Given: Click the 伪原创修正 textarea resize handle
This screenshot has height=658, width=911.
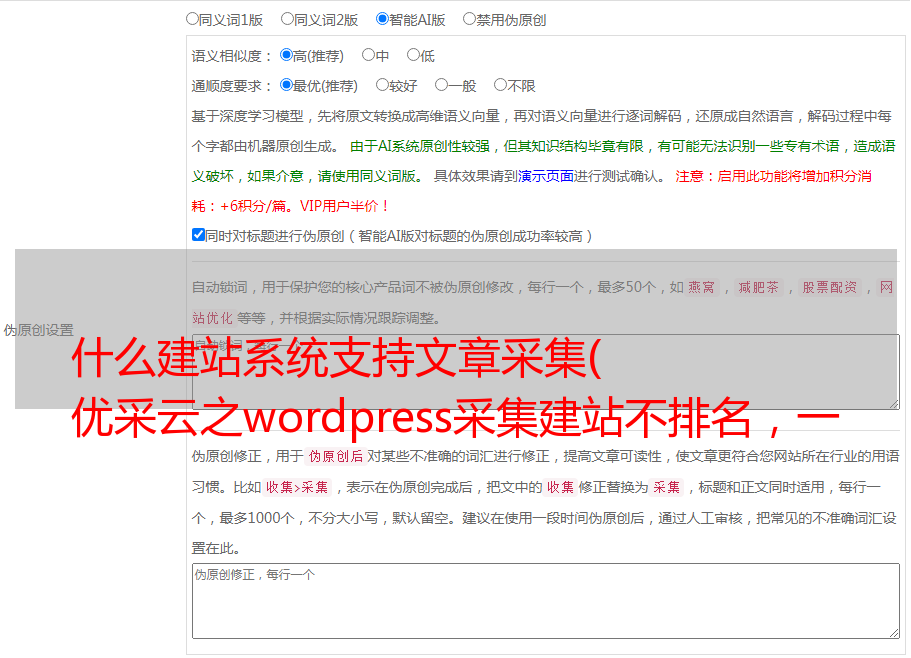Looking at the screenshot, I should (894, 633).
